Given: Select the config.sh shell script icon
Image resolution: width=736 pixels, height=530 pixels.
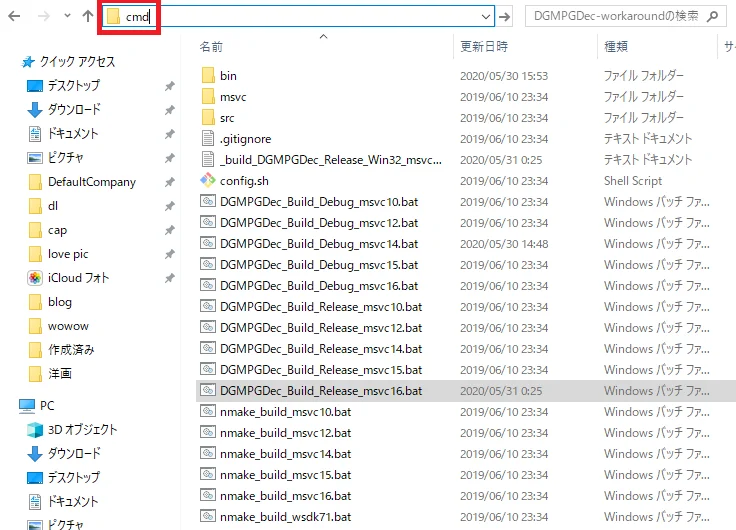Looking at the screenshot, I should (208, 181).
